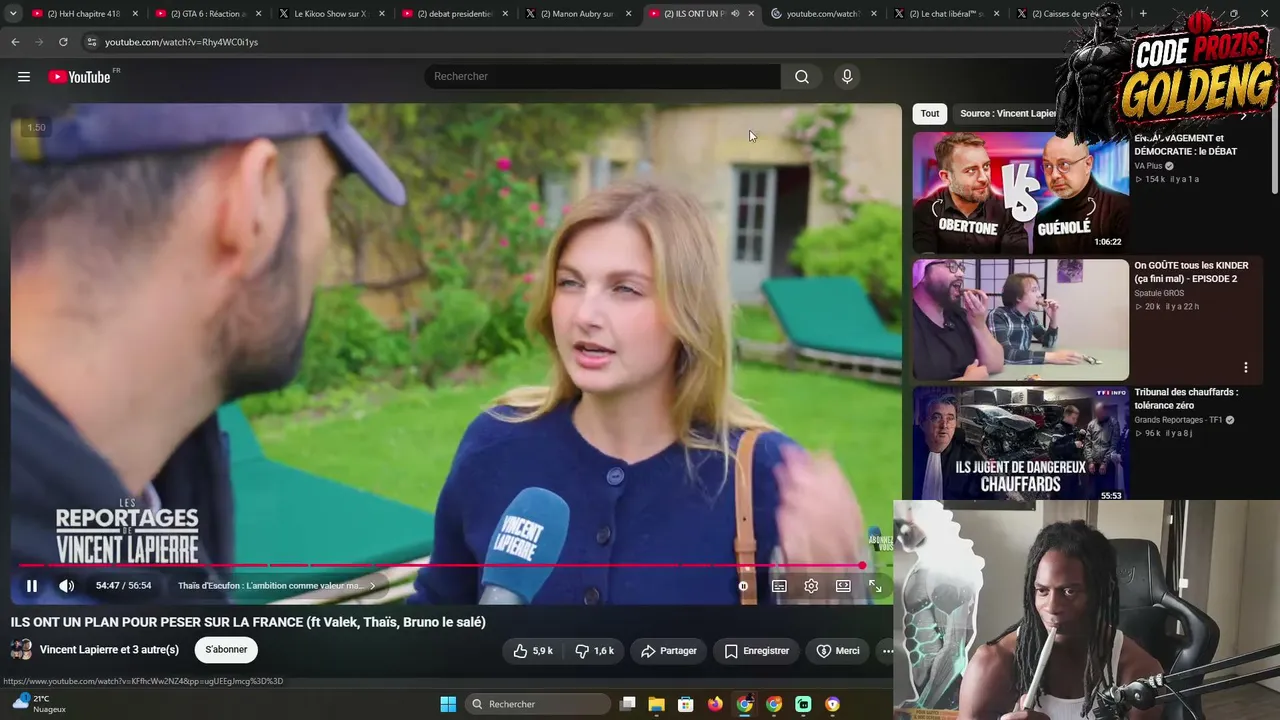1280x720 pixels.
Task: Go back with the browser back arrow
Action: pos(15,42)
